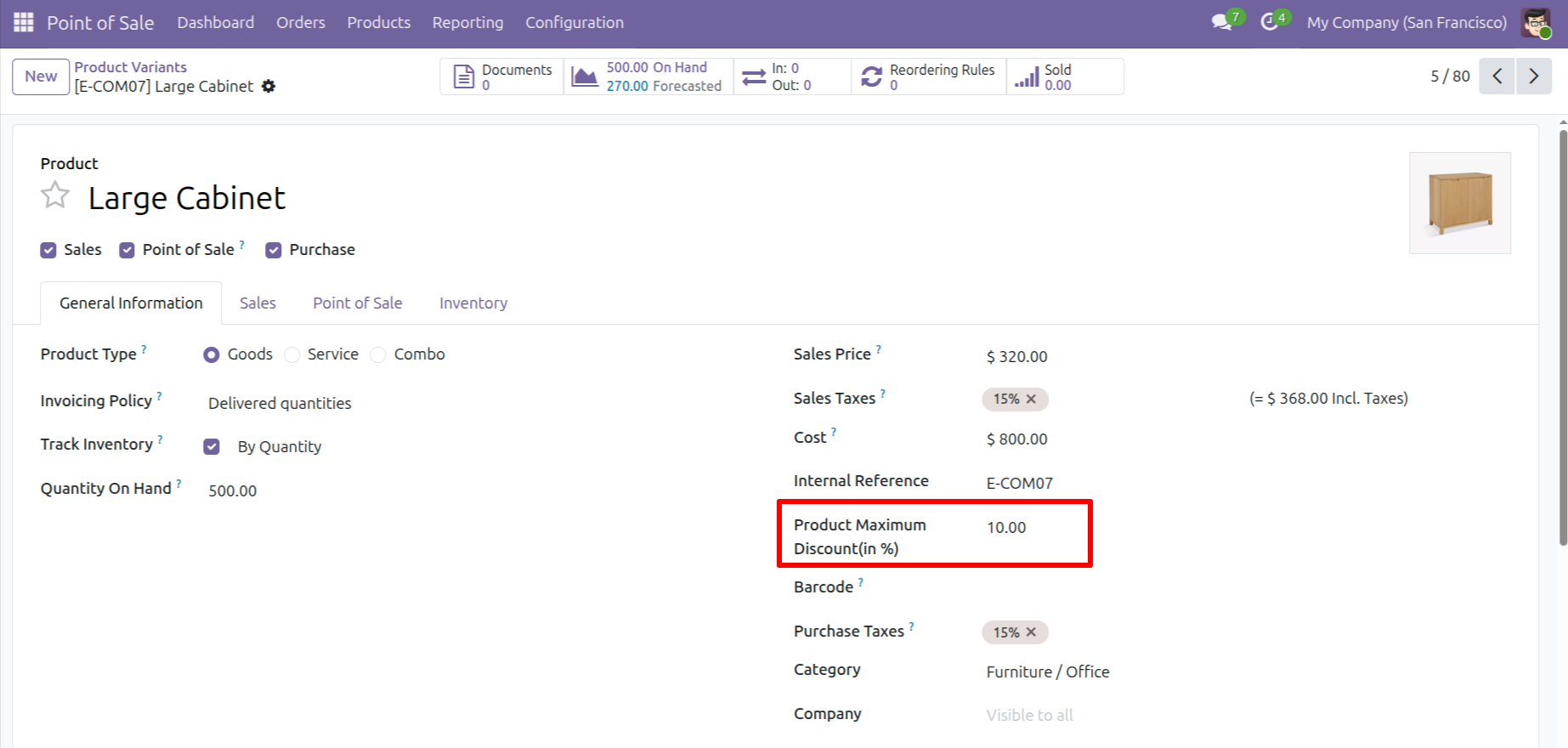
Task: Go to next record with right arrow
Action: pyautogui.click(x=1534, y=76)
